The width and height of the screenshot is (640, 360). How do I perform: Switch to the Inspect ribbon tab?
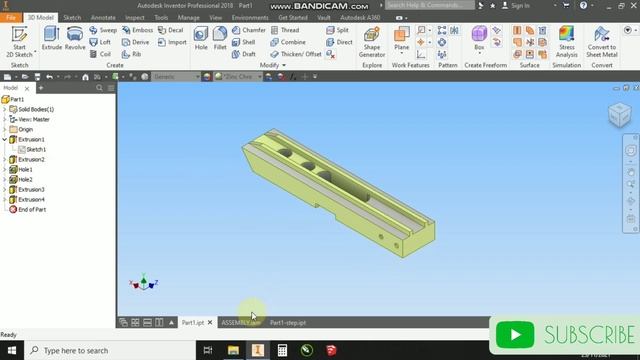[135, 18]
